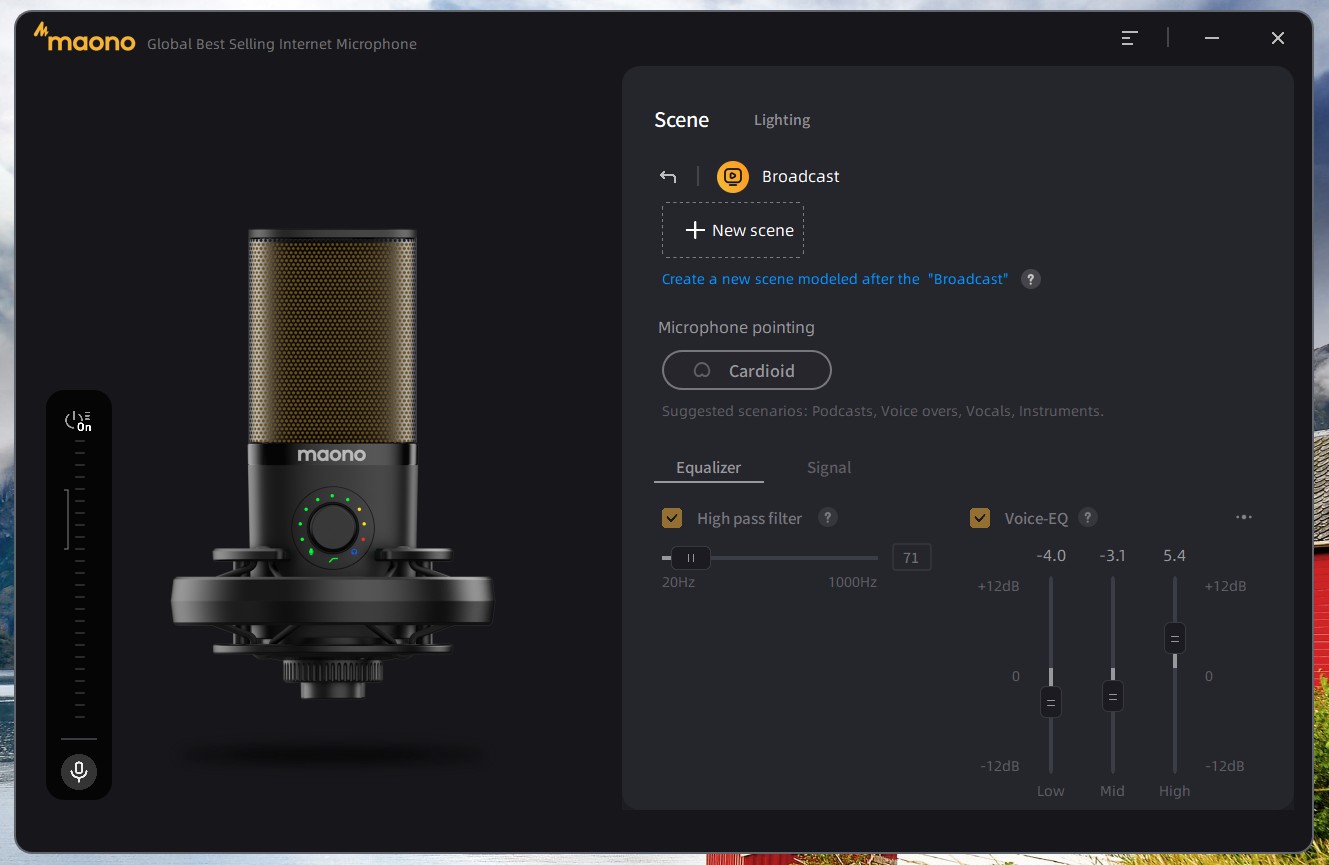This screenshot has width=1329, height=865.
Task: Click the microphone product image grille
Action: click(x=332, y=340)
